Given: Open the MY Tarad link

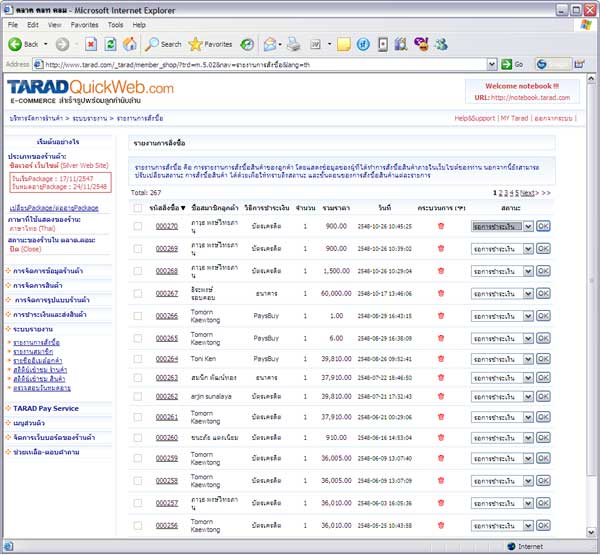Looking at the screenshot, I should click(514, 118).
